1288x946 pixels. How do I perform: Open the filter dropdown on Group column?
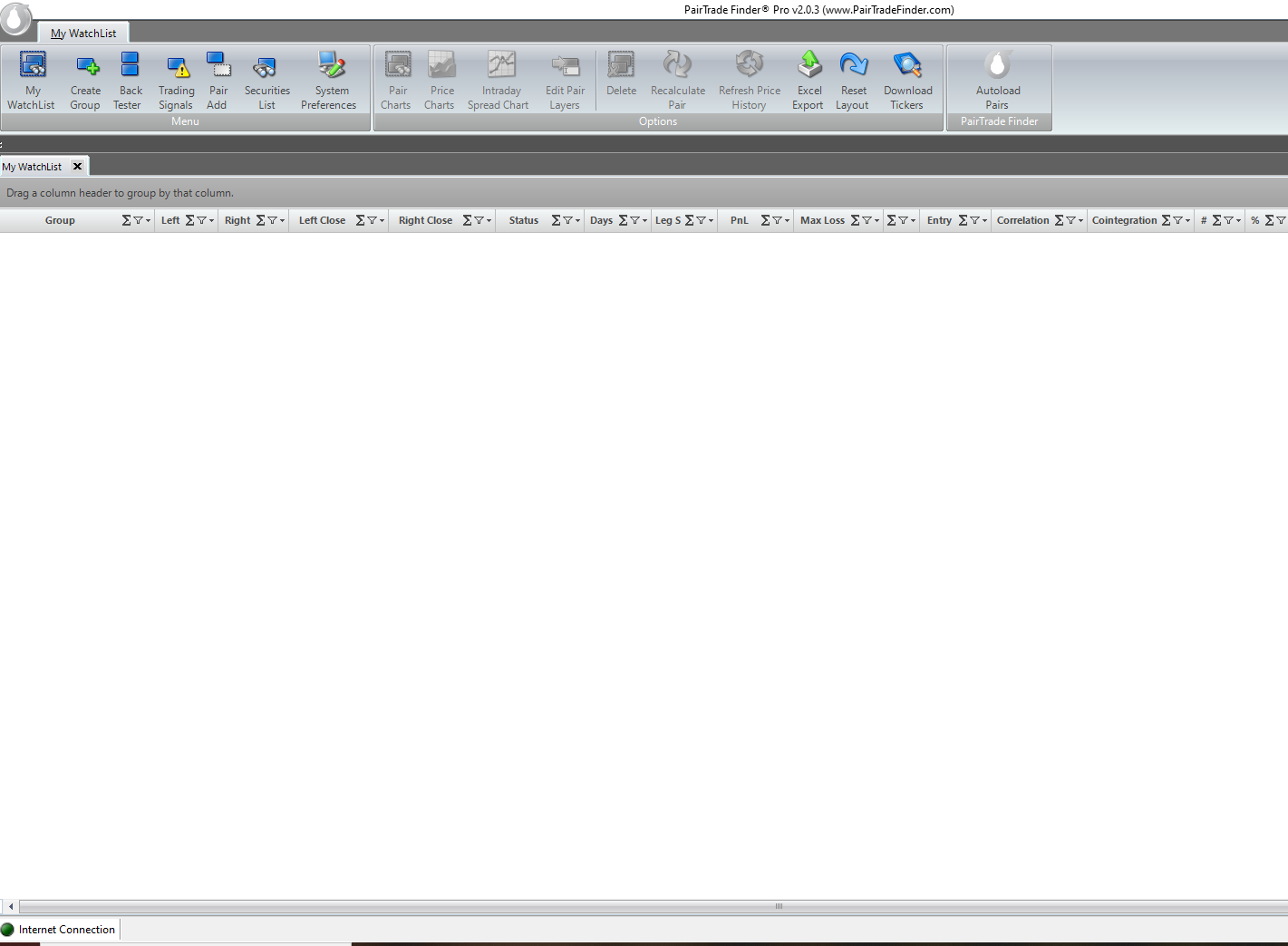pos(141,220)
